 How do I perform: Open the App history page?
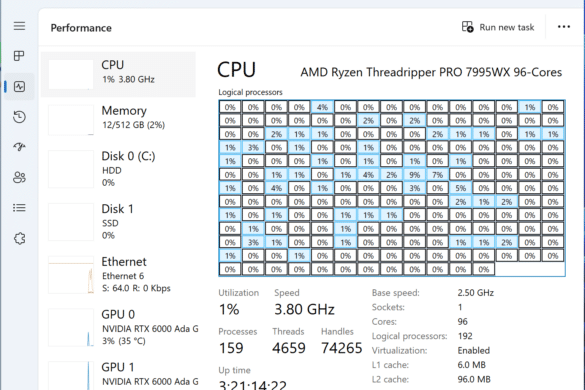click(x=19, y=117)
